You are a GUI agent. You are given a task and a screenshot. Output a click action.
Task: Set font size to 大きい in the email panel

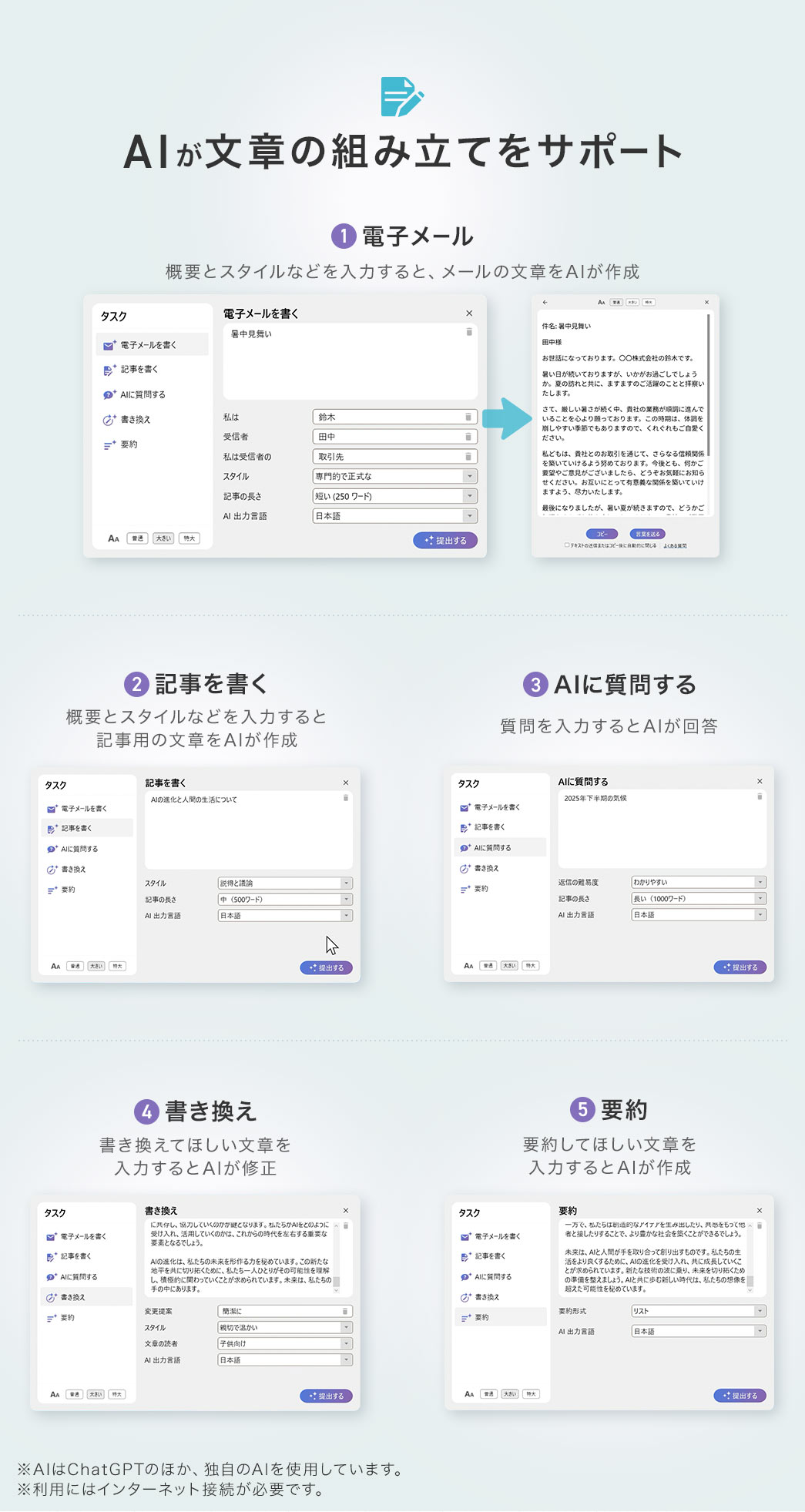pyautogui.click(x=163, y=538)
